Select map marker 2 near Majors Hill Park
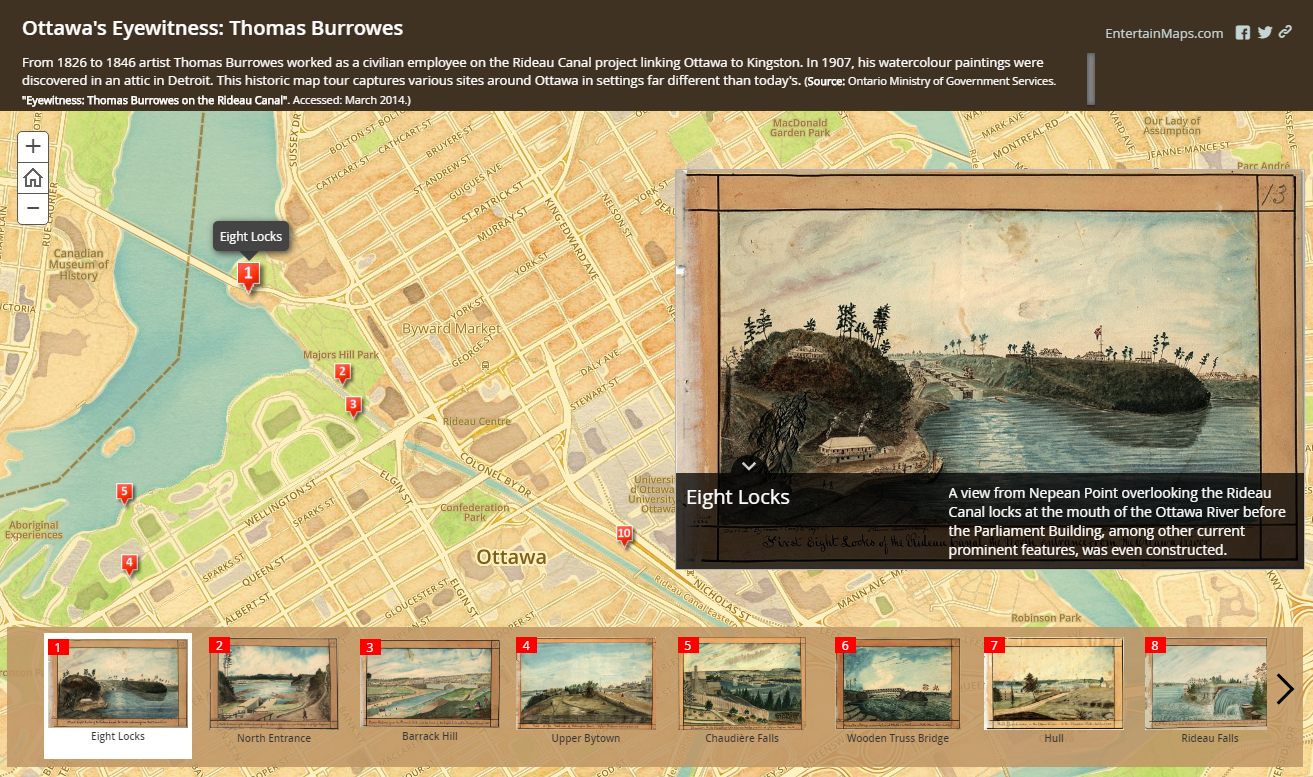This screenshot has width=1313, height=777. click(x=342, y=373)
